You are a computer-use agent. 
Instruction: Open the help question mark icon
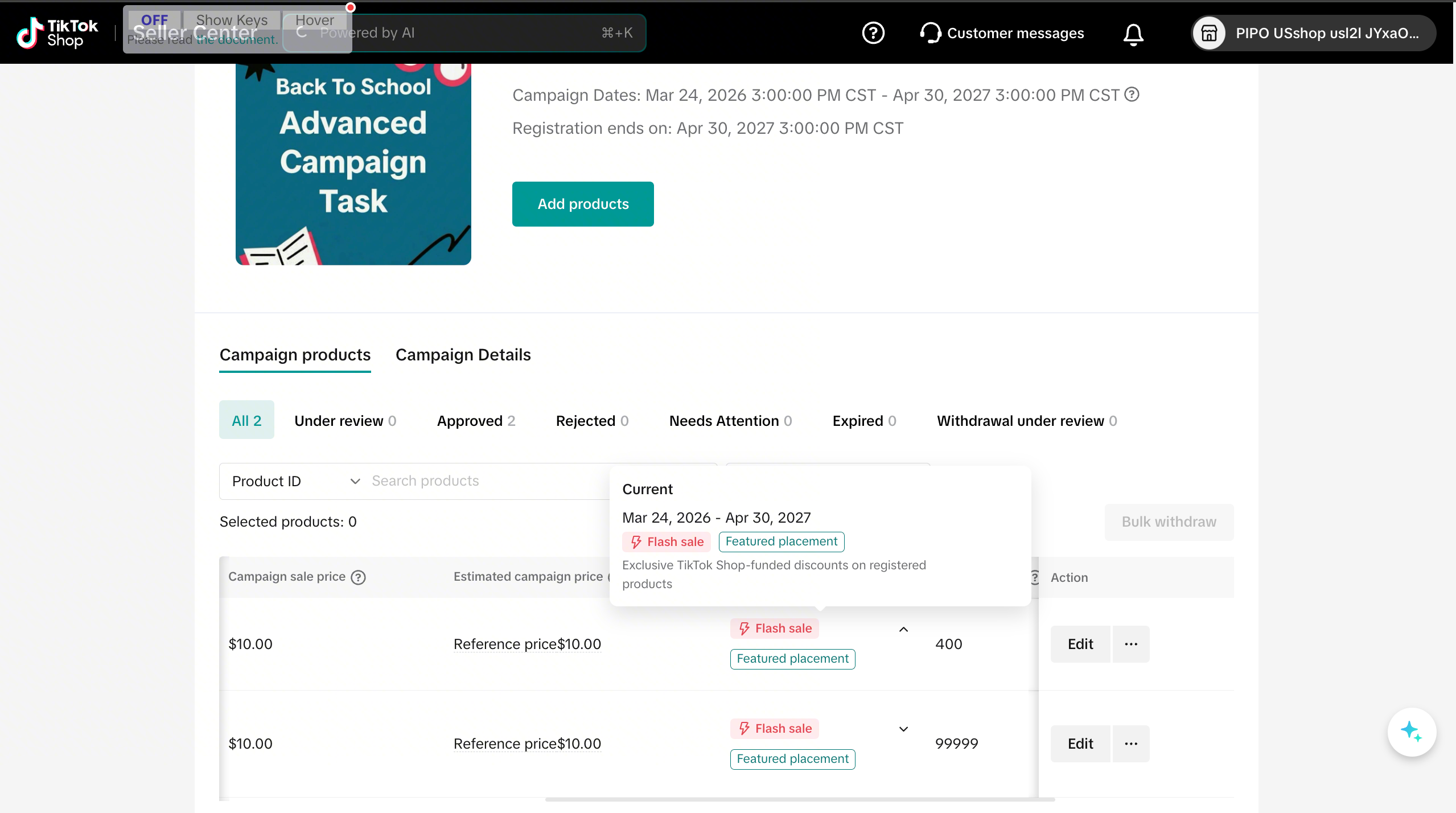(x=873, y=33)
